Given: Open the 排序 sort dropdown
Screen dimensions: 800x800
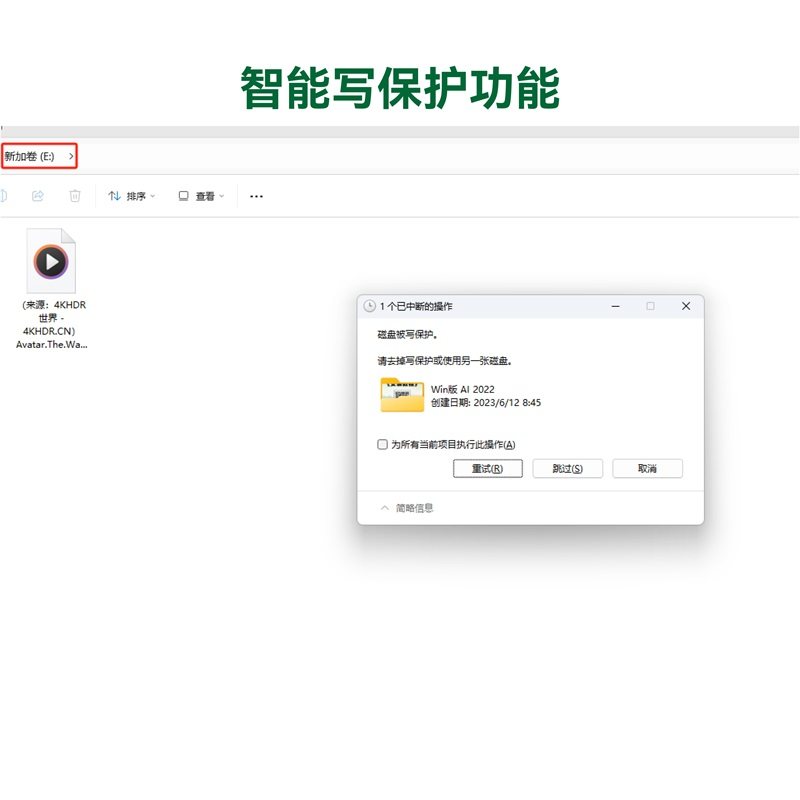Looking at the screenshot, I should pyautogui.click(x=132, y=196).
